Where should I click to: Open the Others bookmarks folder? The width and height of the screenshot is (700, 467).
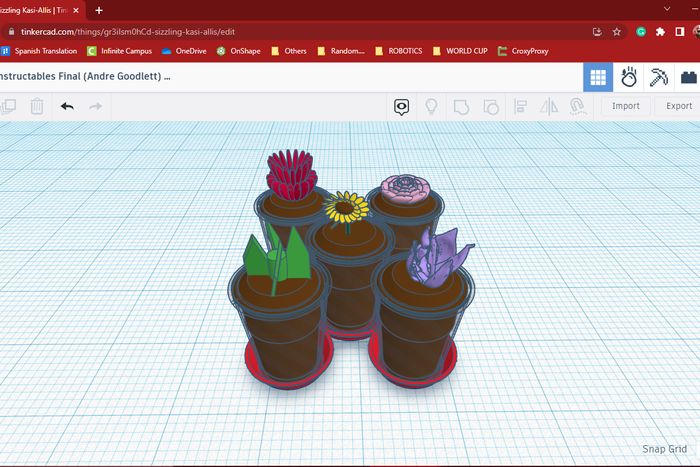coord(288,50)
